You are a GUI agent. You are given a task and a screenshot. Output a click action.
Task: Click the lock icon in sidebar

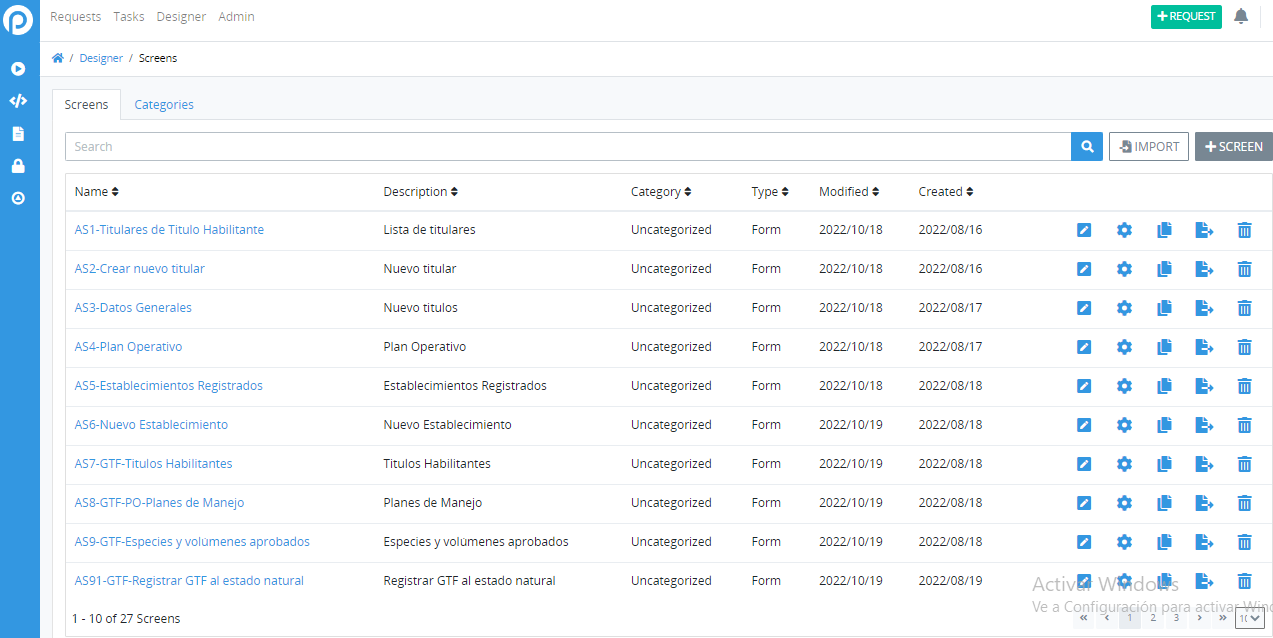pyautogui.click(x=18, y=166)
